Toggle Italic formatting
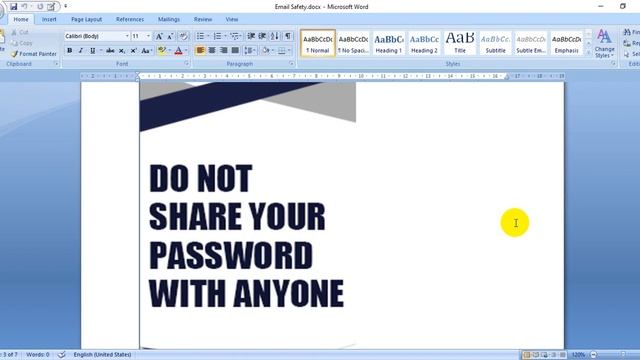This screenshot has height=360, width=640. tap(81, 51)
